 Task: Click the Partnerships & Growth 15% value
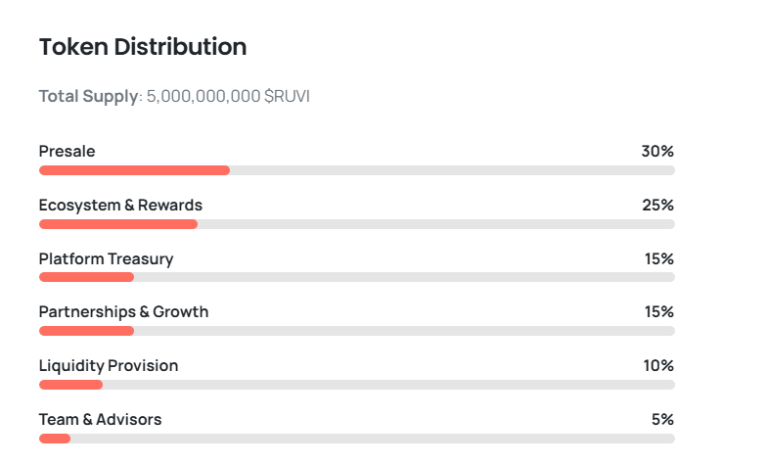(x=658, y=312)
